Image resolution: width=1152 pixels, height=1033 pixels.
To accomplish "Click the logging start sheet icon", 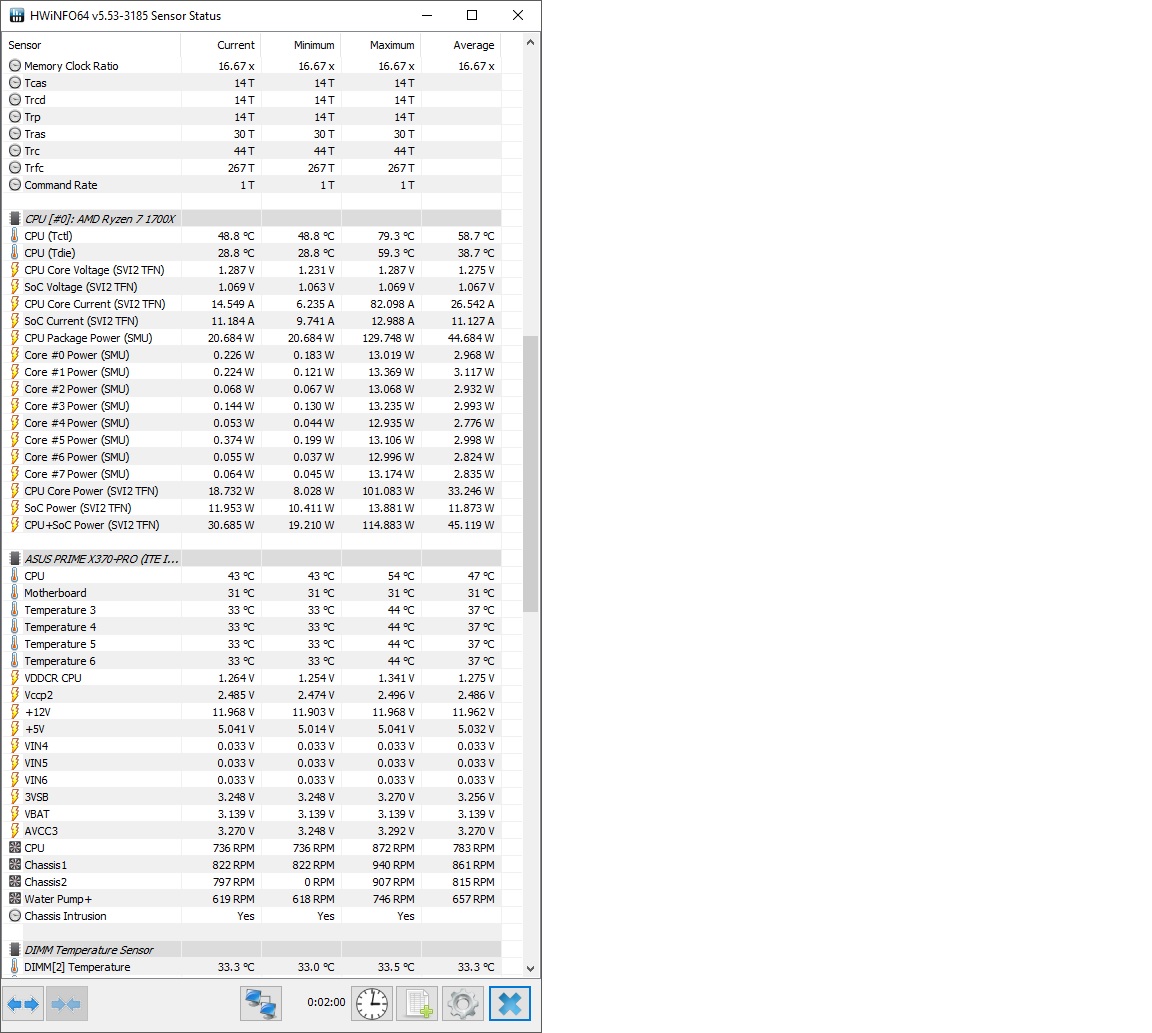I will (417, 1004).
